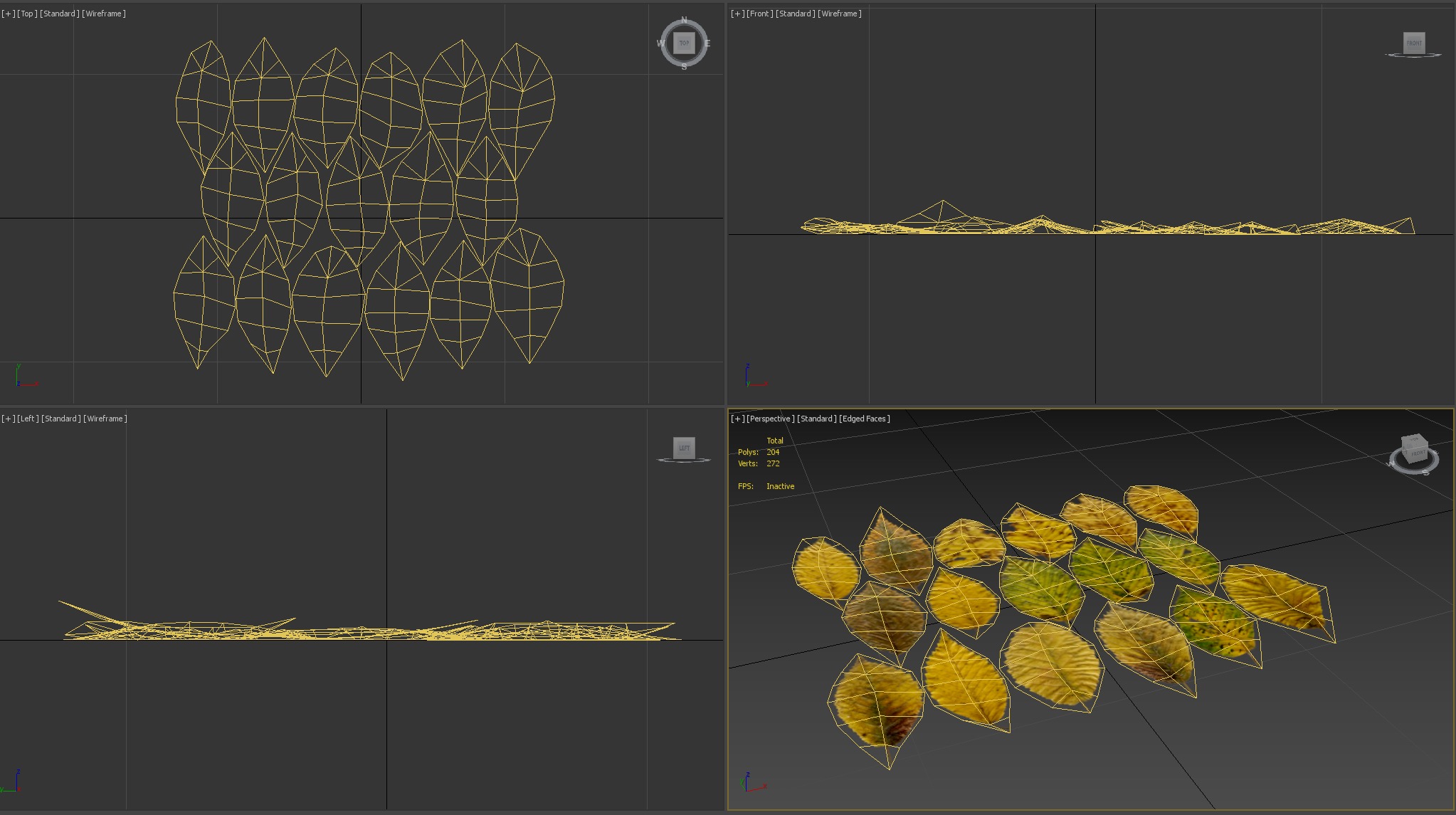Click the Total statistics header text
The height and width of the screenshot is (815, 1456).
coord(775,441)
